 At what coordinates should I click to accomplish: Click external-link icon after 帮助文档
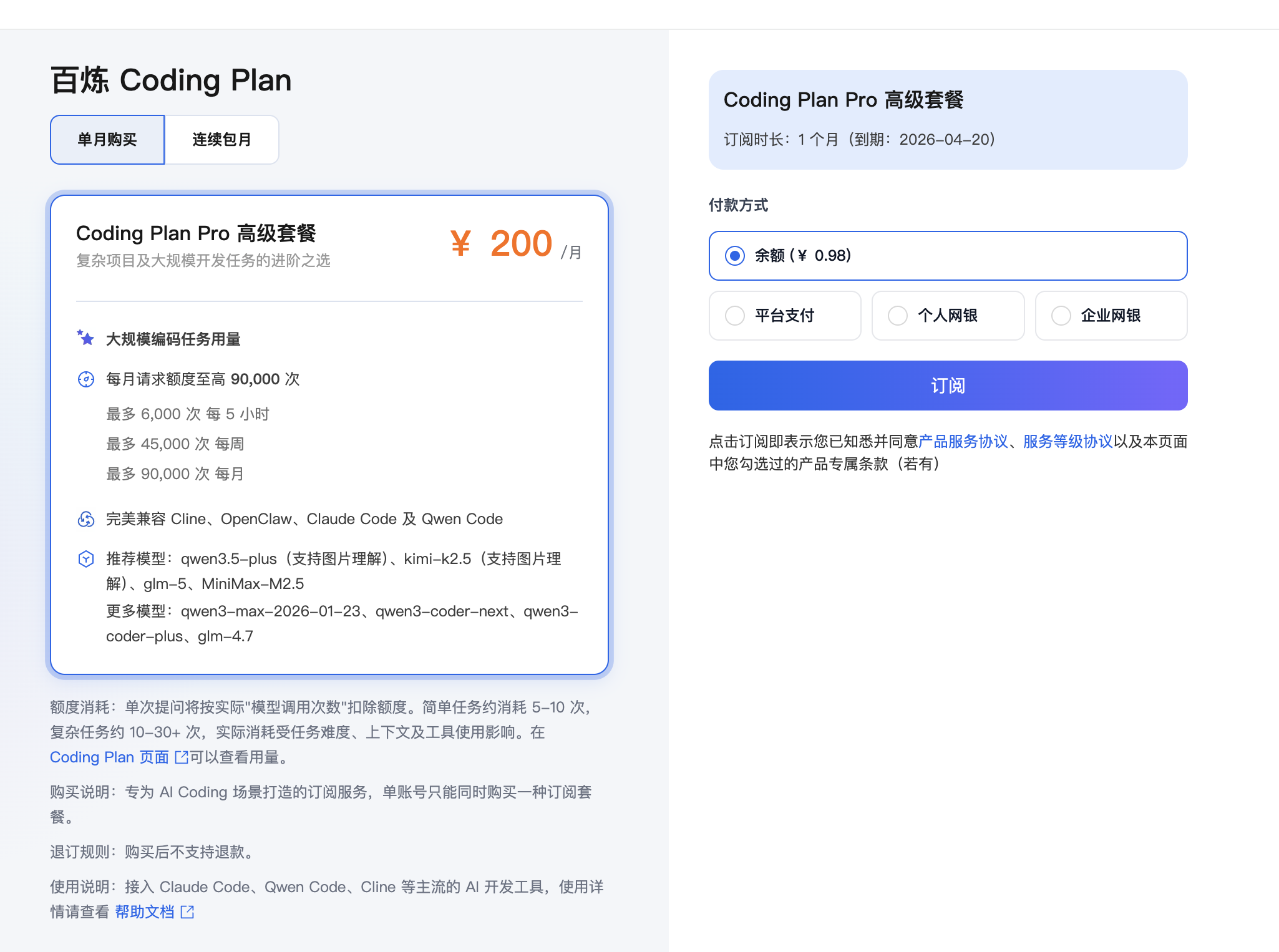pyautogui.click(x=187, y=912)
